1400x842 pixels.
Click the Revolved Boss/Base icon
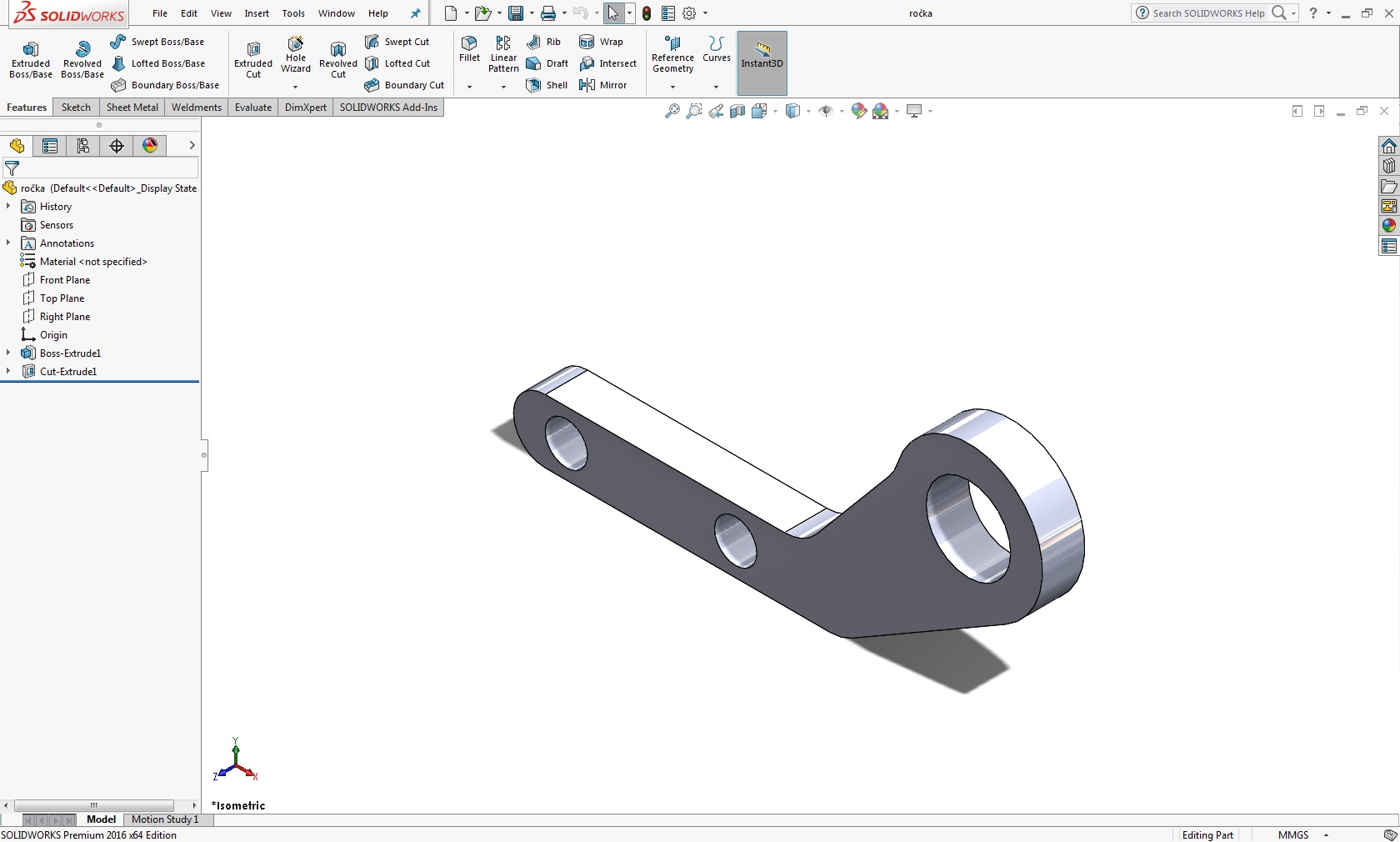click(x=82, y=59)
